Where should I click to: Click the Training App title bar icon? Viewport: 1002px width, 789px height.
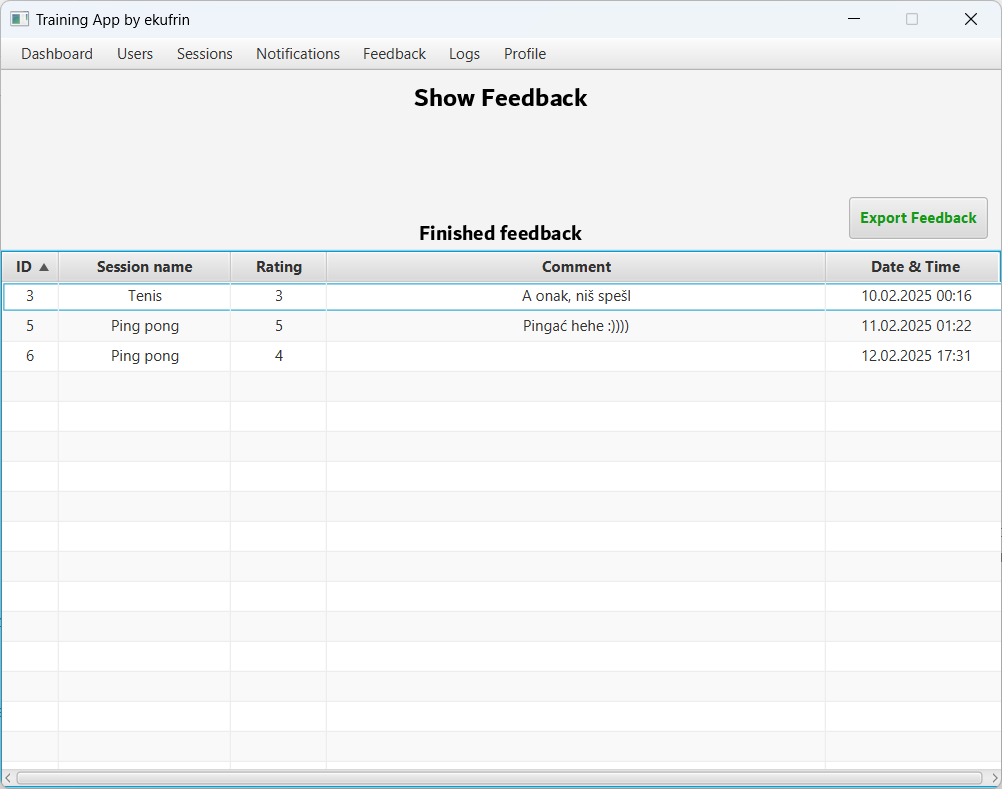(x=19, y=19)
